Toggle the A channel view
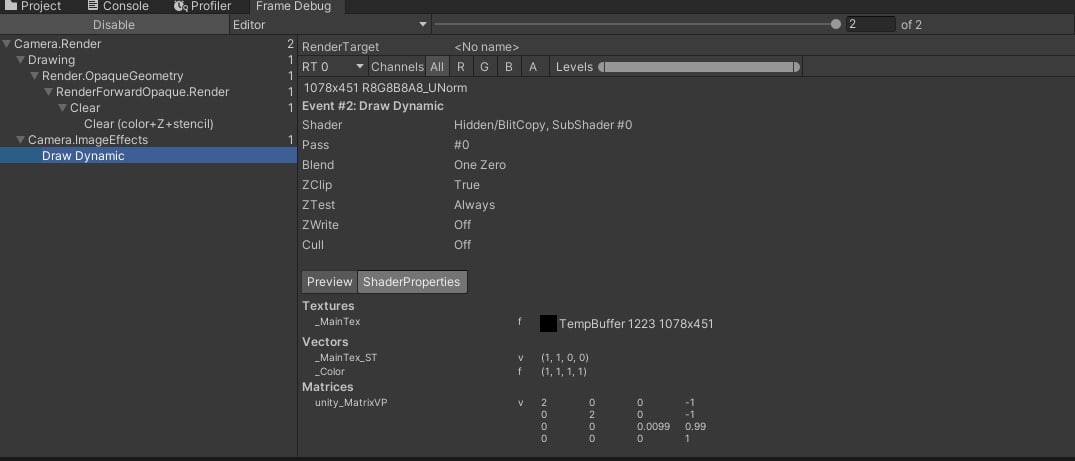Screen dimensions: 1075x461 (533, 67)
